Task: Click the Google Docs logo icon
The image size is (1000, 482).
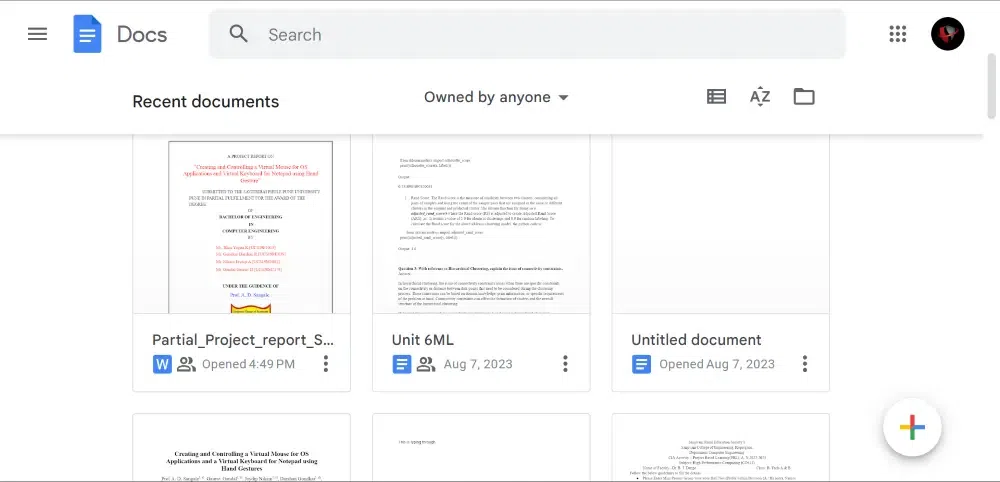Action: click(x=87, y=34)
